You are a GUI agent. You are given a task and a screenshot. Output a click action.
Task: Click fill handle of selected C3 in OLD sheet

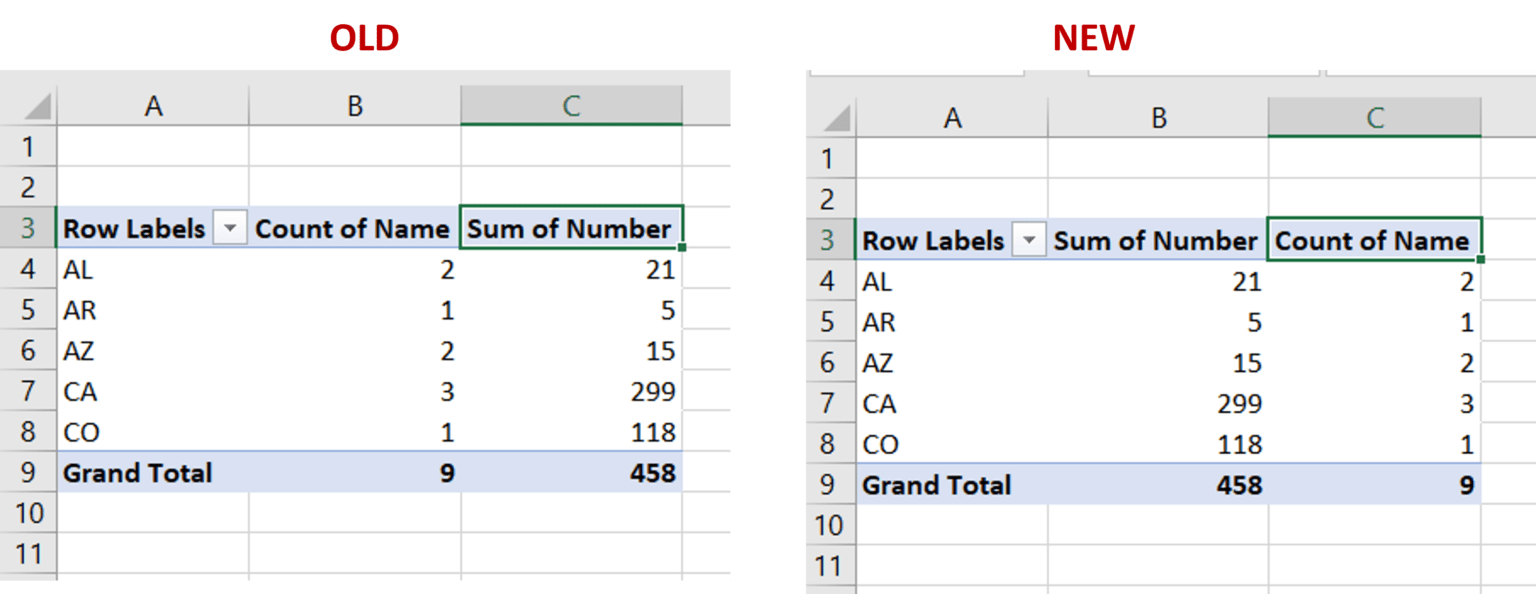(x=682, y=247)
